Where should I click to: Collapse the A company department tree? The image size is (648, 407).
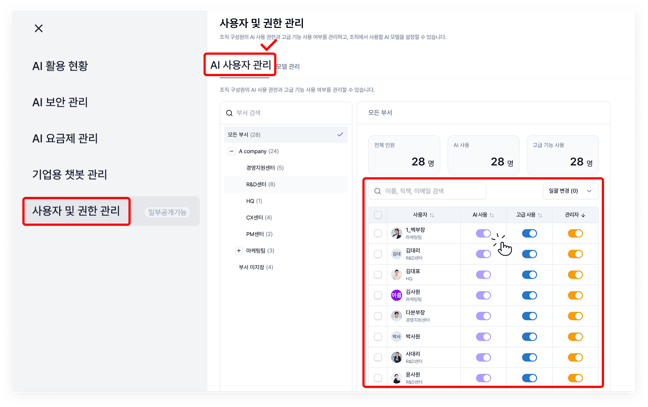point(231,151)
